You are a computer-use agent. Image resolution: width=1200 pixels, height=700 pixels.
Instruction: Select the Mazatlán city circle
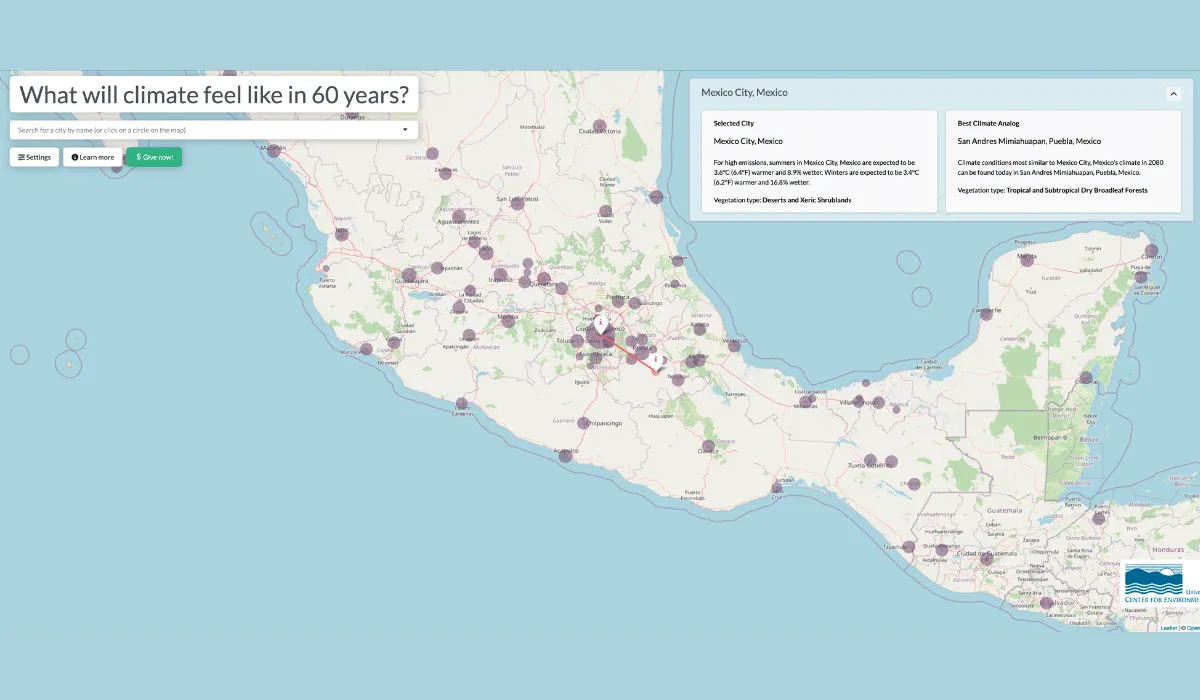coord(273,151)
